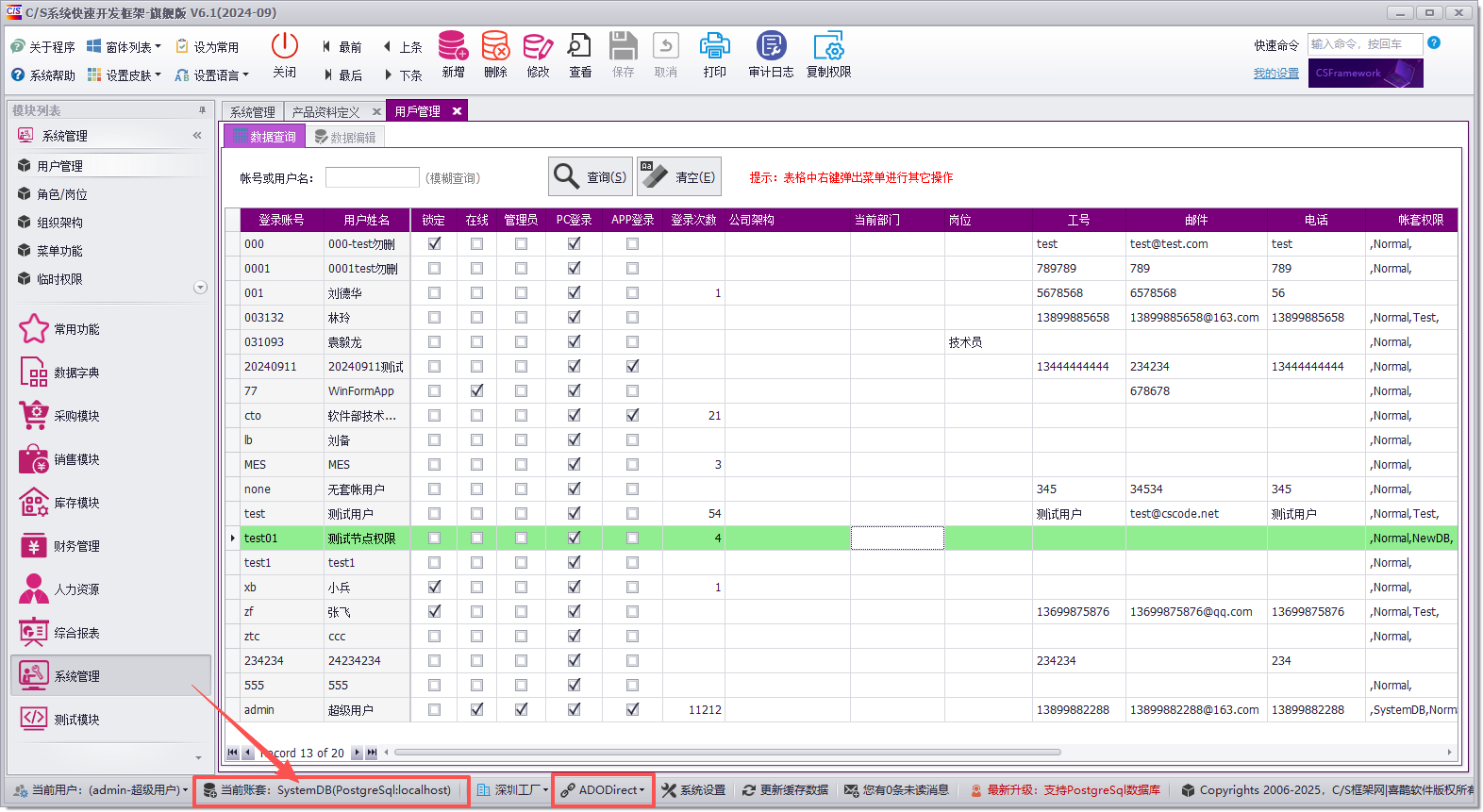
Task: Toggle APP登录 checkbox for user 20240911
Action: [632, 366]
